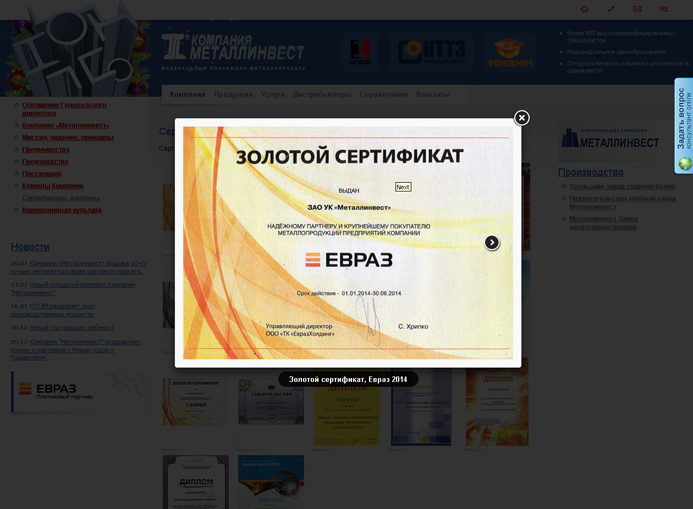Viewport: 693px width, 509px height.
Task: Open Обращение Генерального директора link
Action: point(64,109)
